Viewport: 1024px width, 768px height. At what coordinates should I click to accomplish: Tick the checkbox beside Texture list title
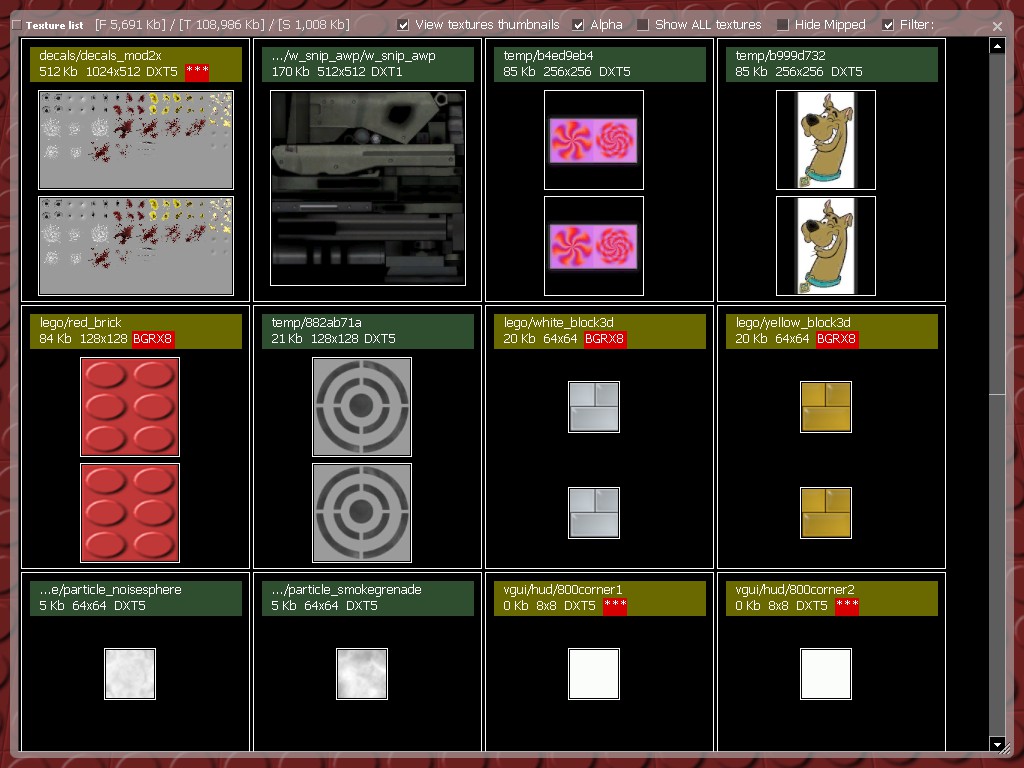(x=16, y=25)
